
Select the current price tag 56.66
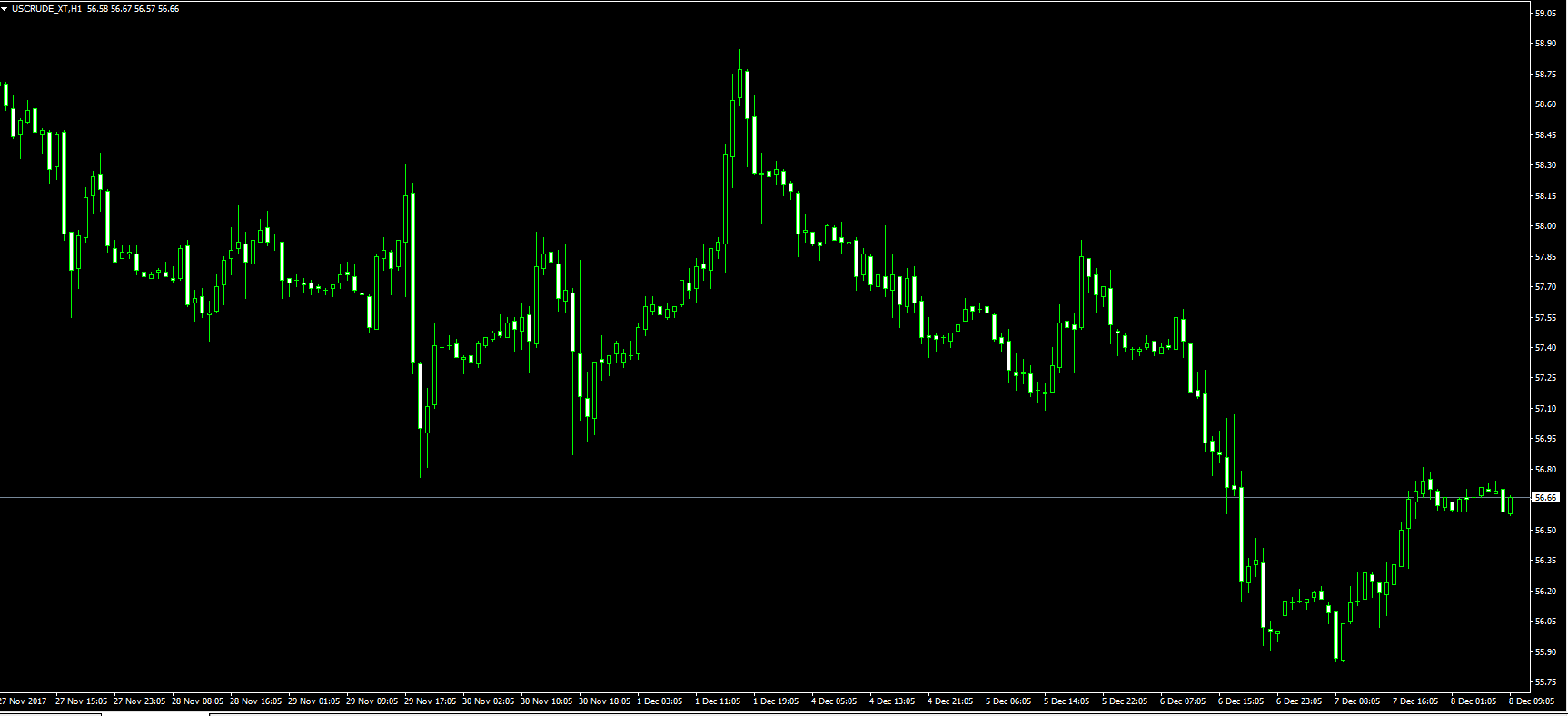(1545, 498)
